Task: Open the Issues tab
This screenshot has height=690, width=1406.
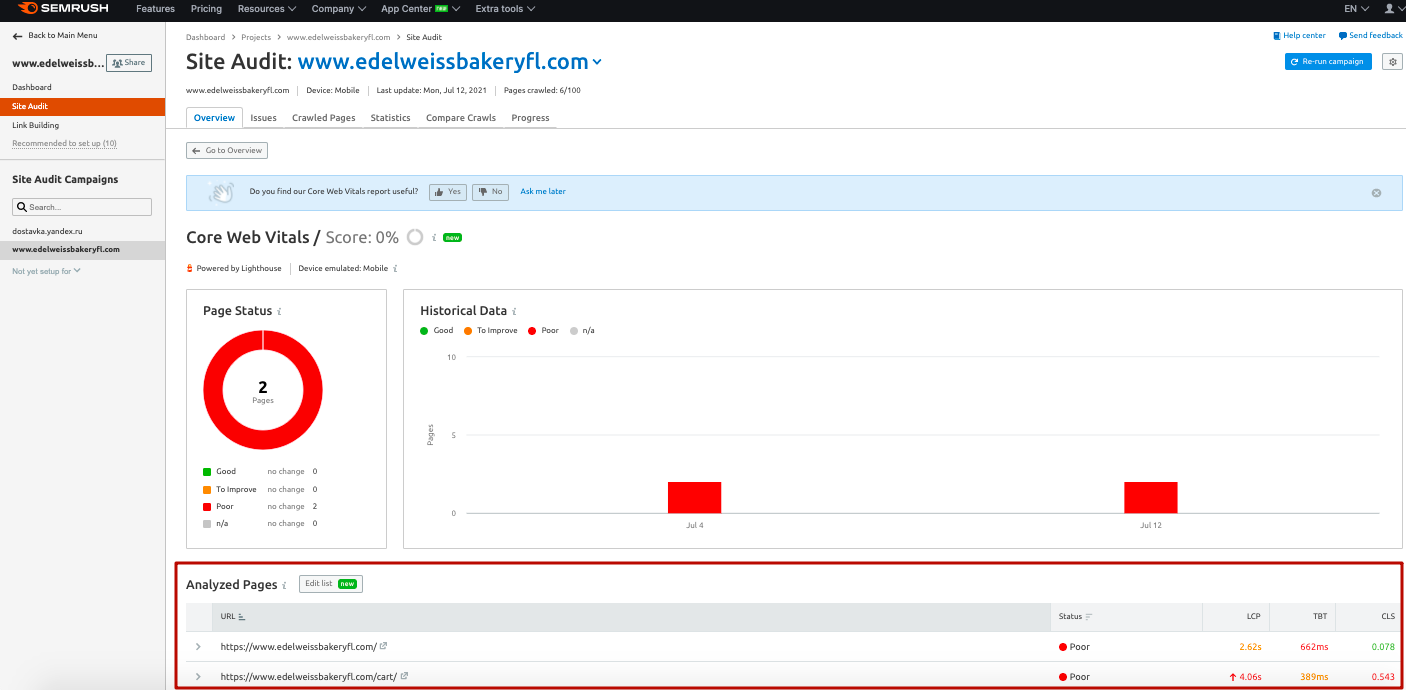Action: (x=263, y=118)
